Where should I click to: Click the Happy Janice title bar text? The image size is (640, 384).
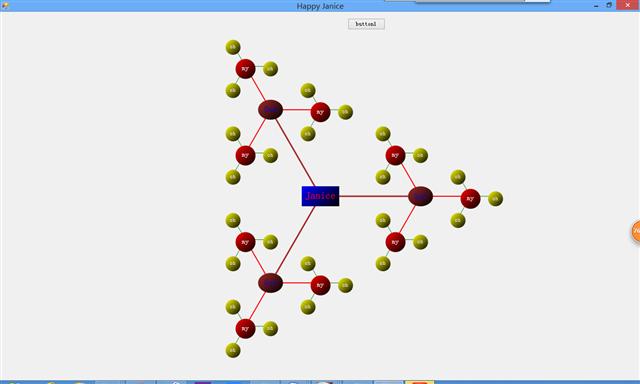(x=320, y=6)
